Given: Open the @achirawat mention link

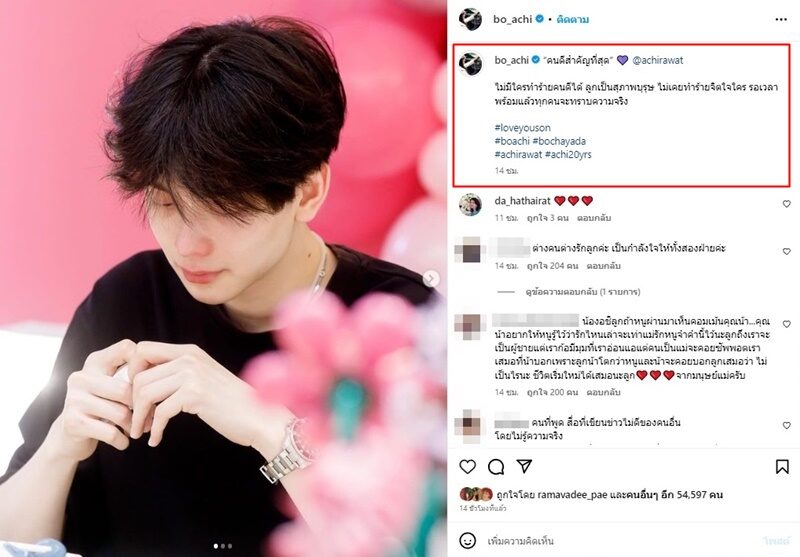Looking at the screenshot, I should coord(658,60).
